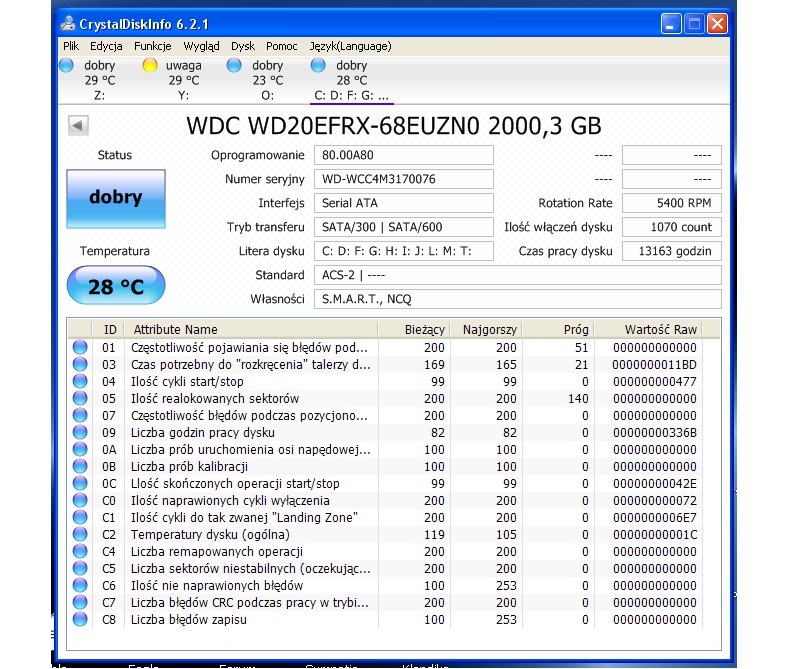Sort by the Attribute Name column header
The image size is (800, 669).
251,330
